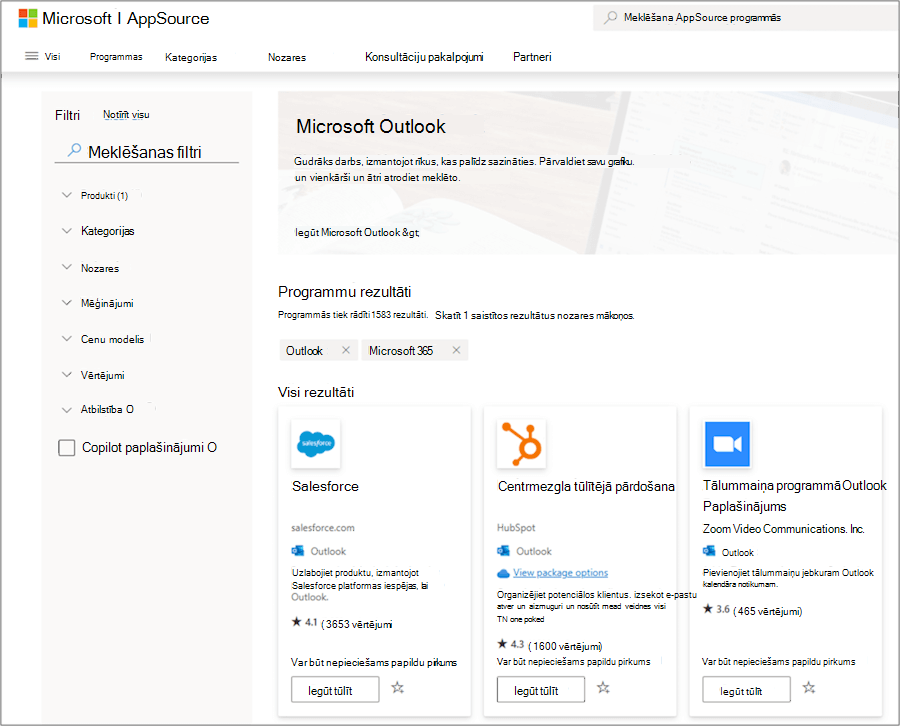Open the HubSpot app logo
The width and height of the screenshot is (900, 726).
pos(521,444)
